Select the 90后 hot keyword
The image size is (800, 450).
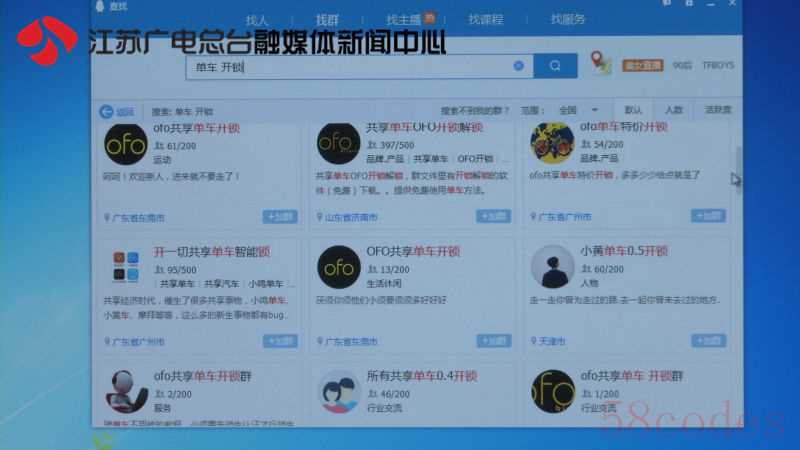point(682,65)
